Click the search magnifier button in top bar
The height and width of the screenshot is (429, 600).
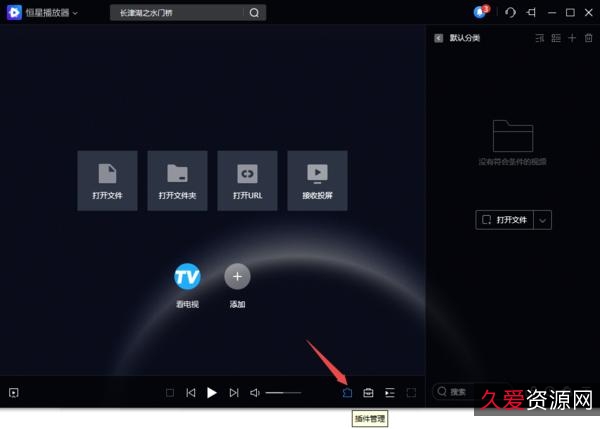(254, 13)
